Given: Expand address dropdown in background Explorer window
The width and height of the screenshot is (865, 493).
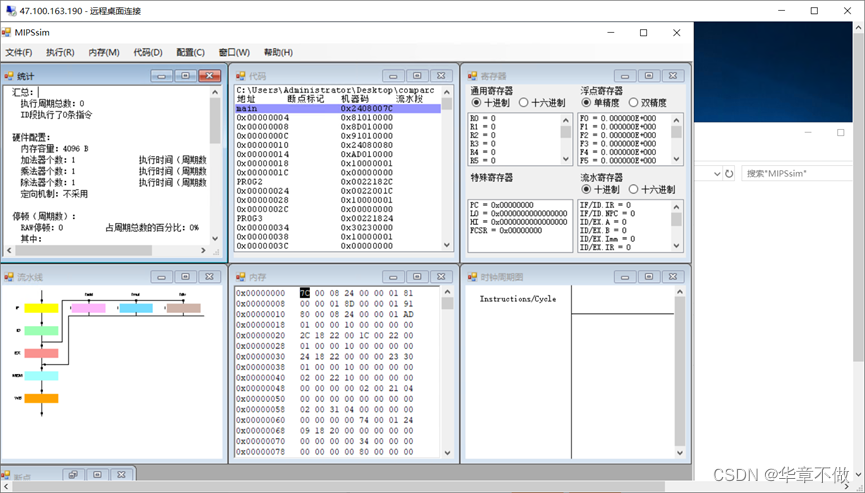Looking at the screenshot, I should tap(717, 174).
